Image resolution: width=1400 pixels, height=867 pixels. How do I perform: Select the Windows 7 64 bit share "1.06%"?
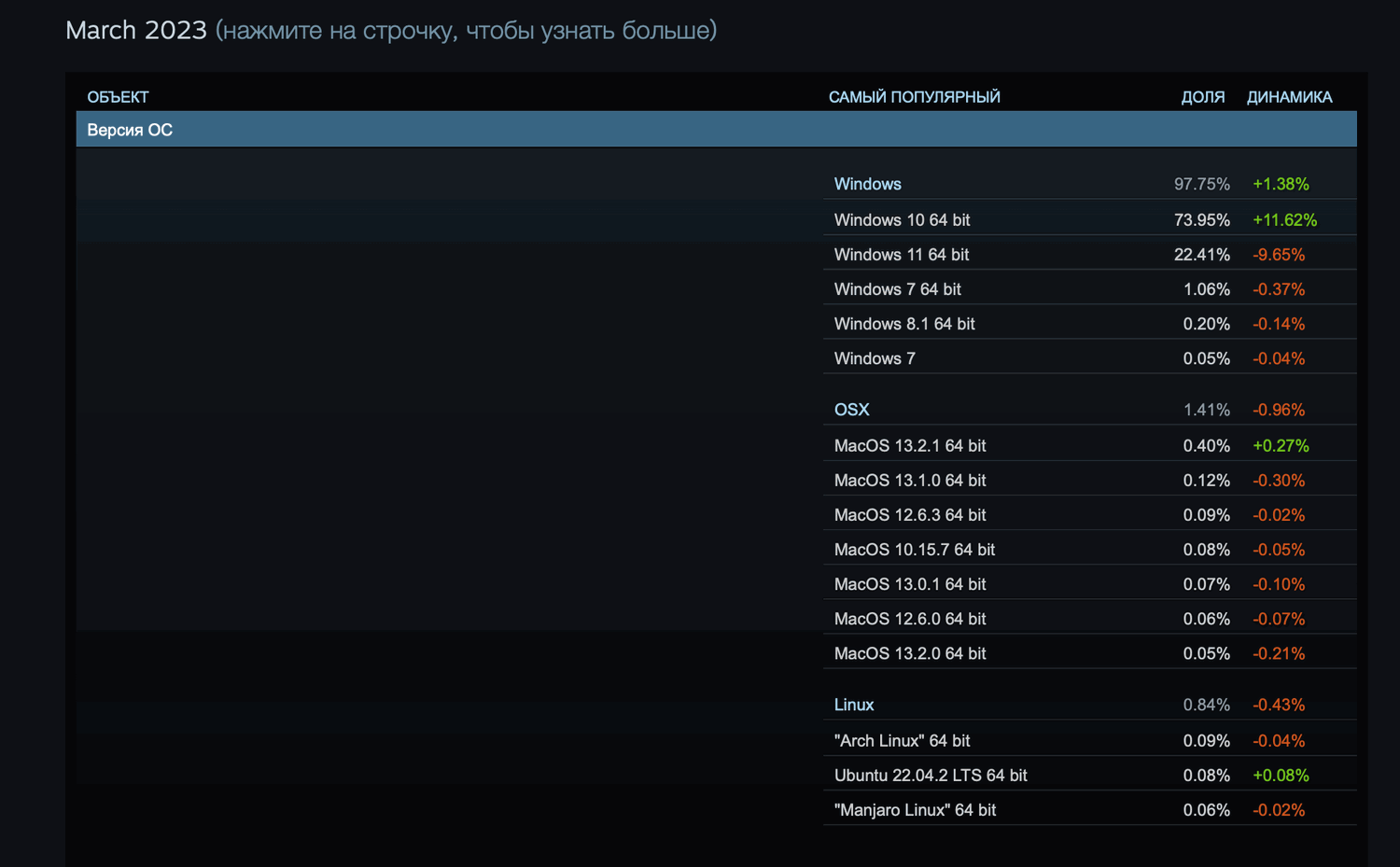pos(1207,289)
